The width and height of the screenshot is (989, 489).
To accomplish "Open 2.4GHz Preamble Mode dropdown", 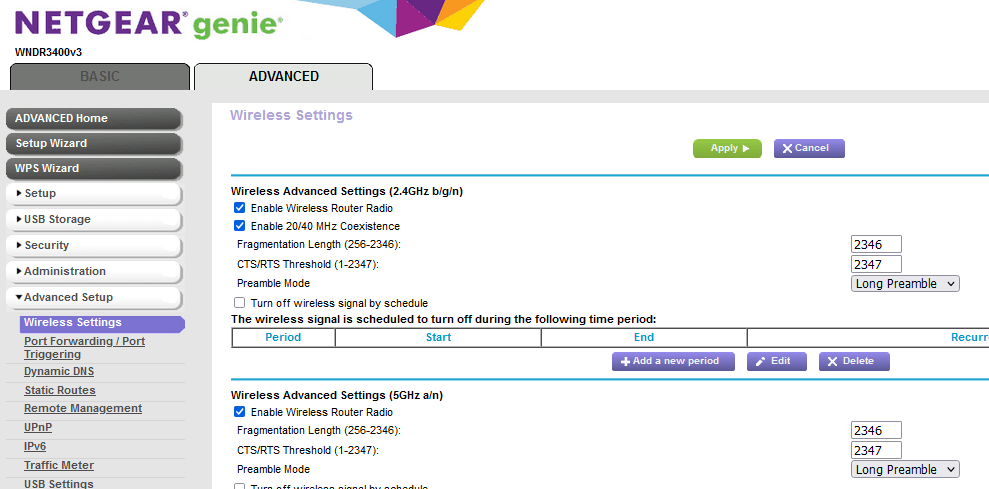I will [905, 284].
